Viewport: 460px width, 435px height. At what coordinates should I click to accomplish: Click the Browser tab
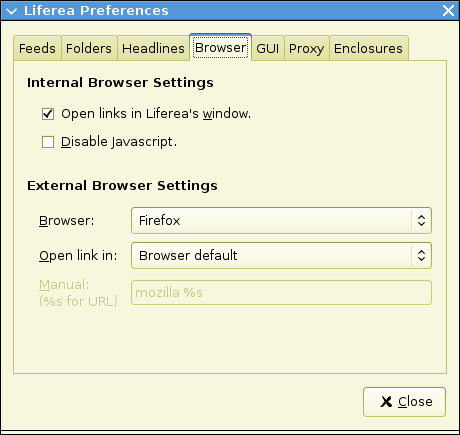pos(221,47)
